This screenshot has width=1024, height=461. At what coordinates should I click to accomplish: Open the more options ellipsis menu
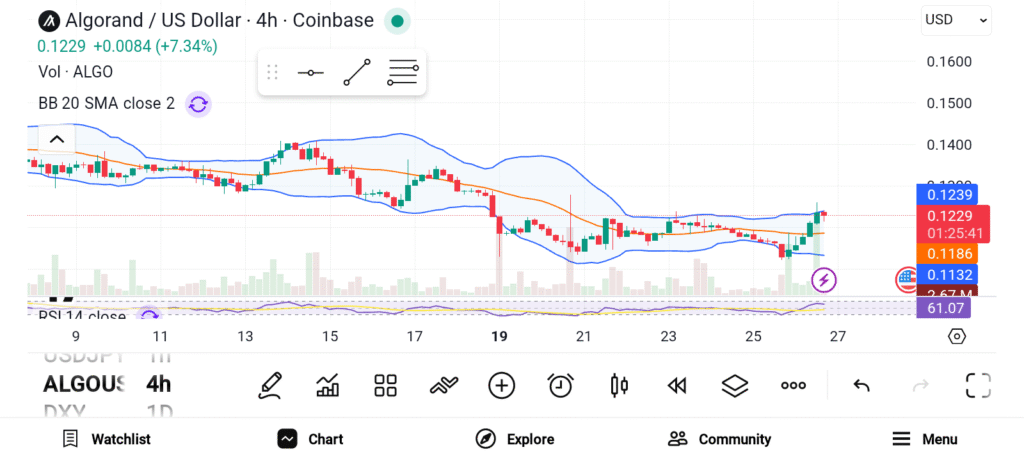(793, 385)
